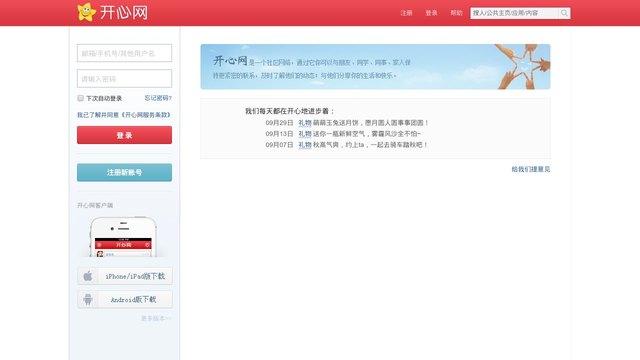Screen dimensions: 640x360
Task: Download Android版 client
Action: (124, 300)
